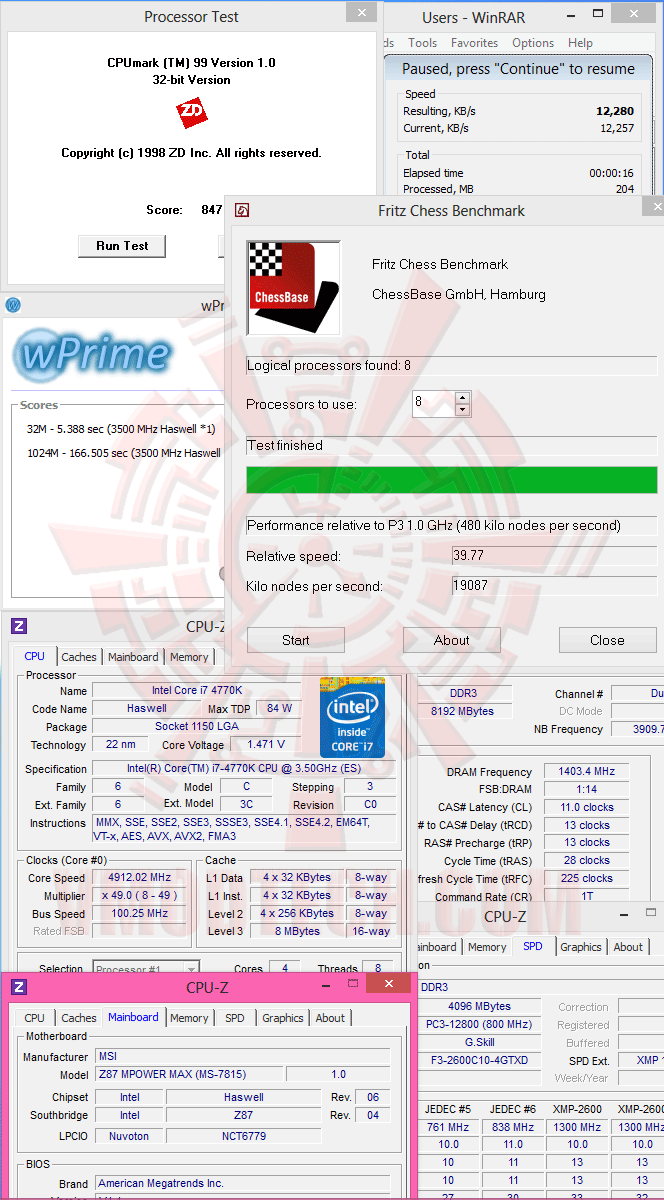
Task: Switch to Caches tab in main CPU-Z
Action: [79, 657]
